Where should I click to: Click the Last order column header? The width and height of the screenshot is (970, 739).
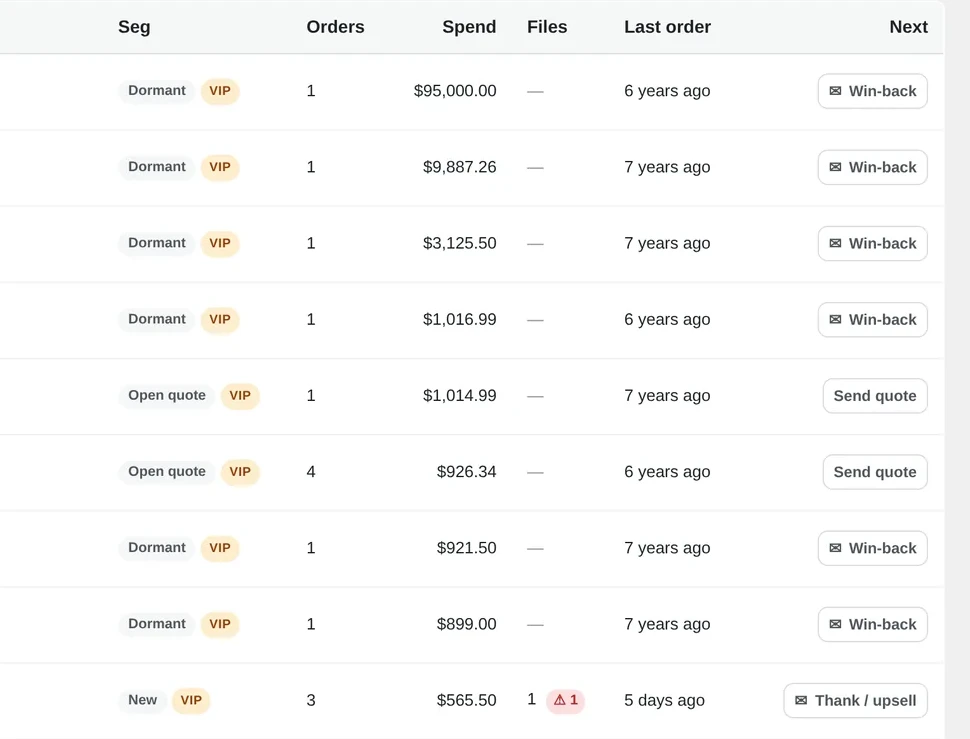coord(667,27)
